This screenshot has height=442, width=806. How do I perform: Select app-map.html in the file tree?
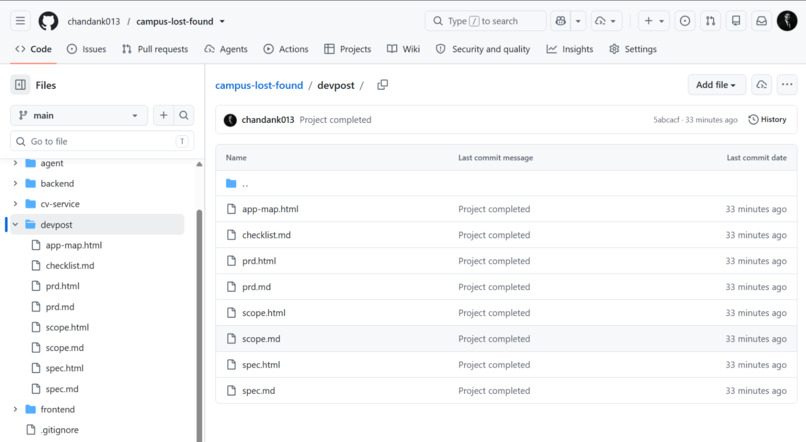pyautogui.click(x=74, y=245)
